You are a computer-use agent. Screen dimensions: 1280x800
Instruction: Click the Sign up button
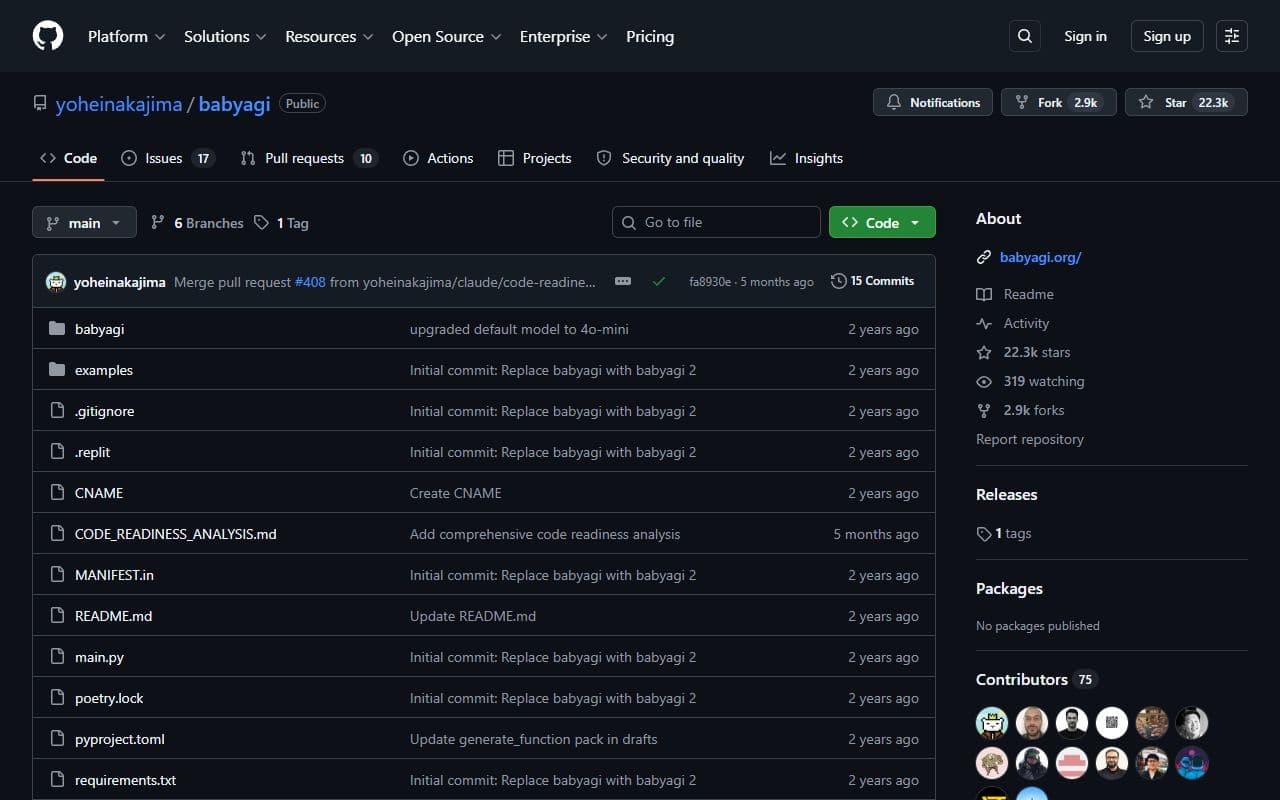point(1167,36)
